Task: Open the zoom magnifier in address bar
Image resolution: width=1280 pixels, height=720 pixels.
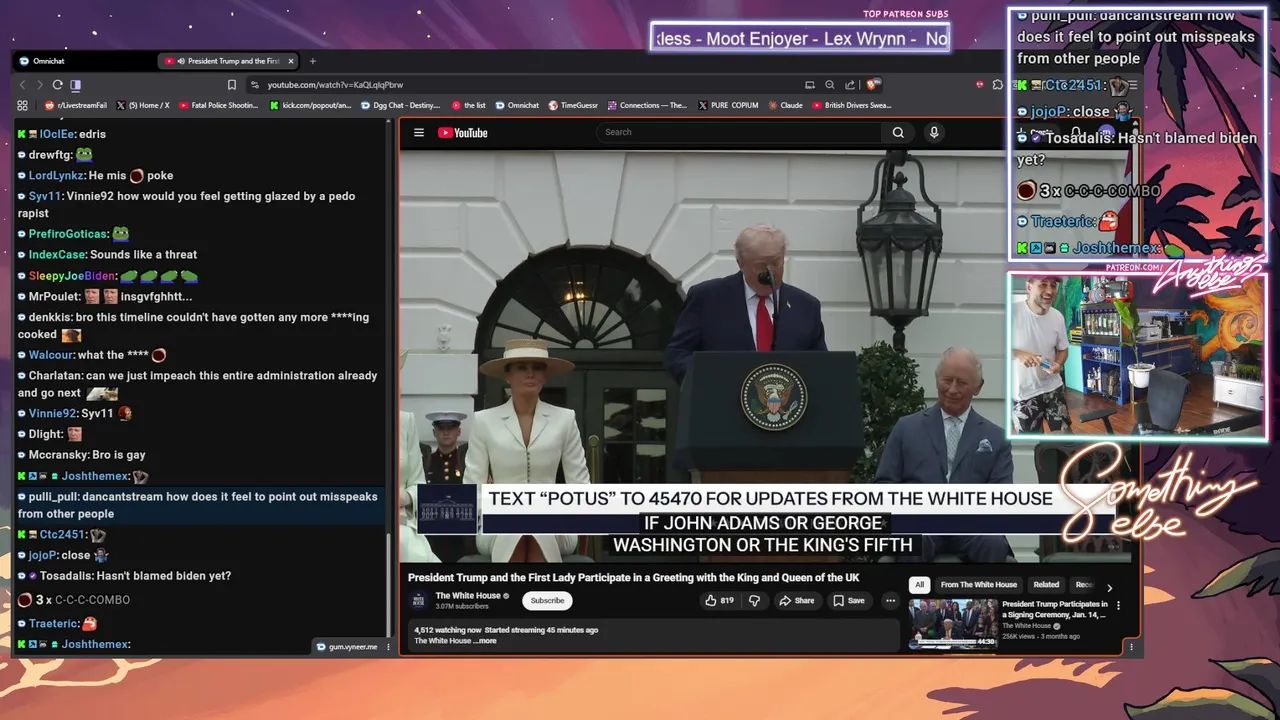Action: [830, 85]
